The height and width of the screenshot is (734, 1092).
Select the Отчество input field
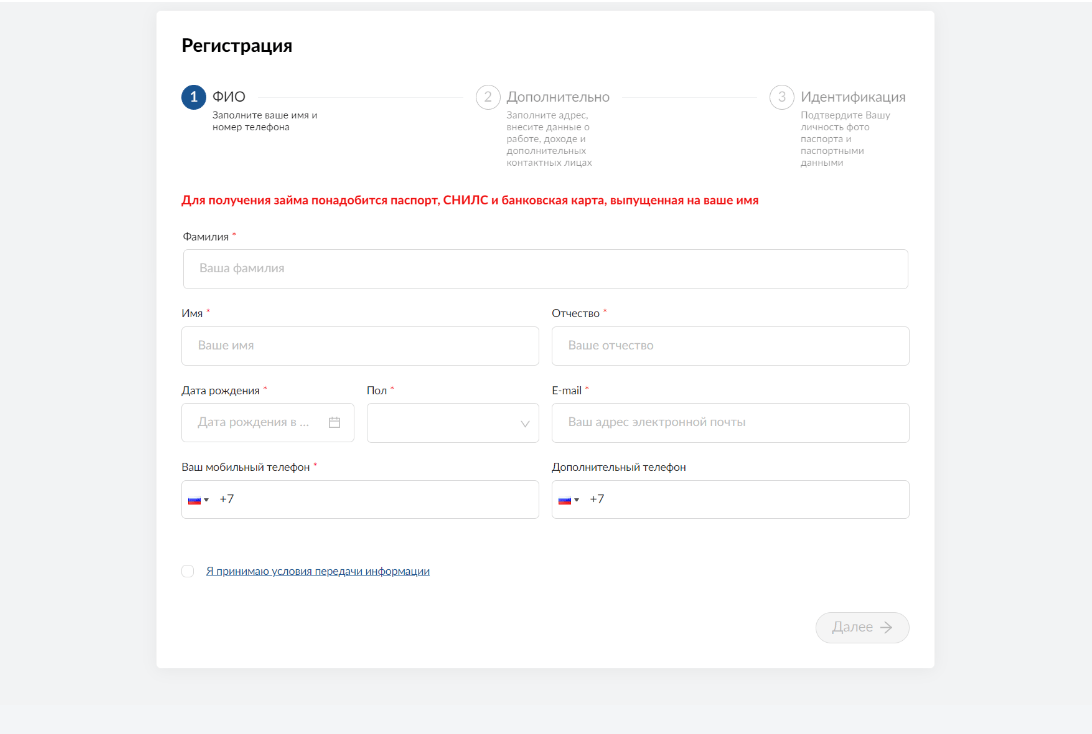[x=731, y=346]
